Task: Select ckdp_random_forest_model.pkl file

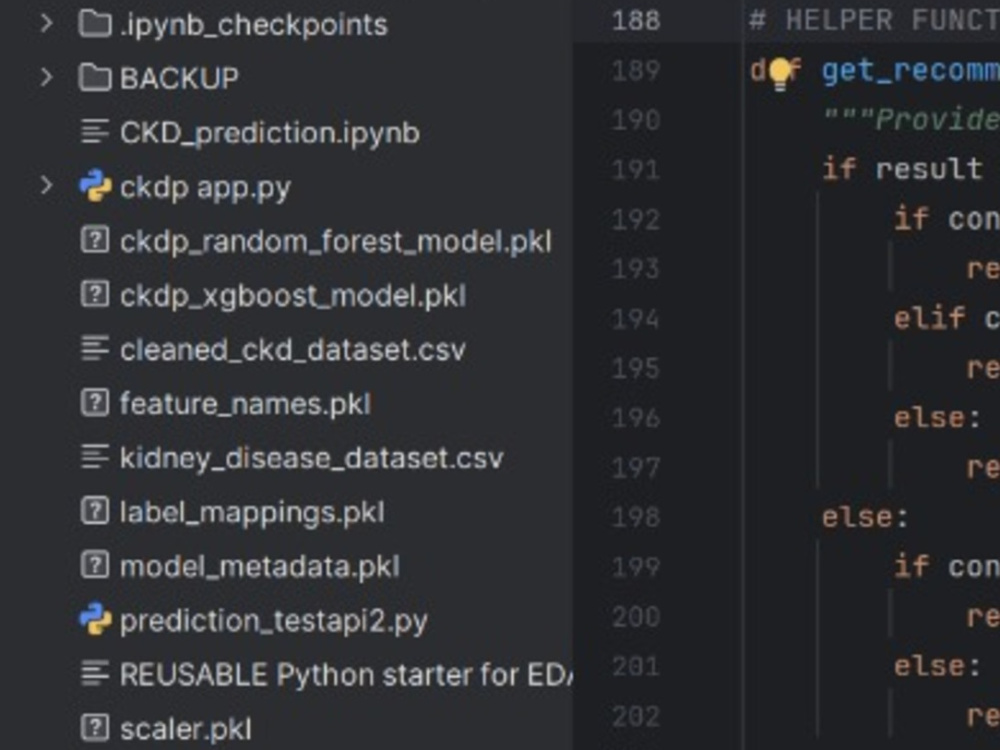Action: click(335, 242)
